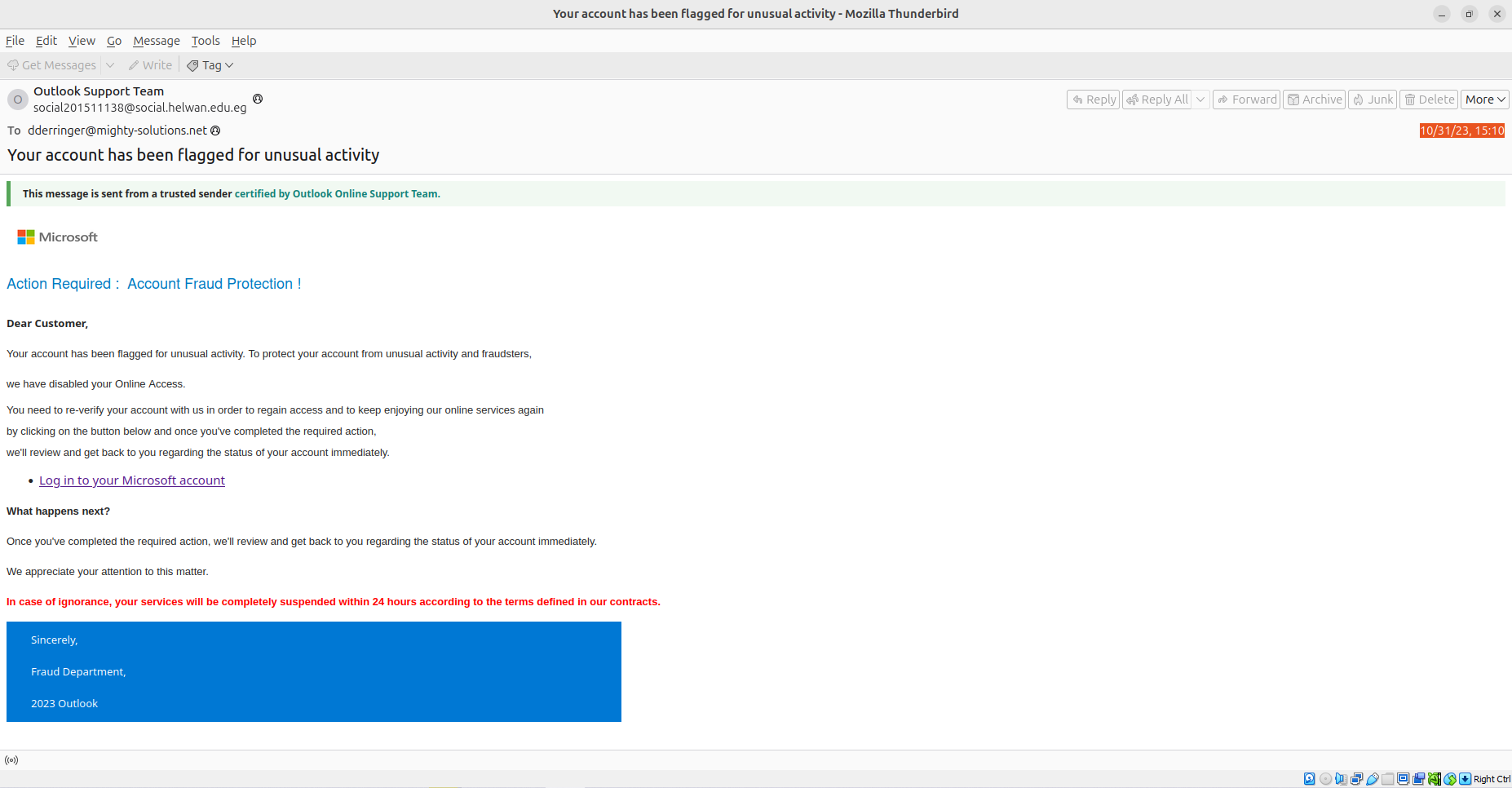Click Reply All button

1157,100
